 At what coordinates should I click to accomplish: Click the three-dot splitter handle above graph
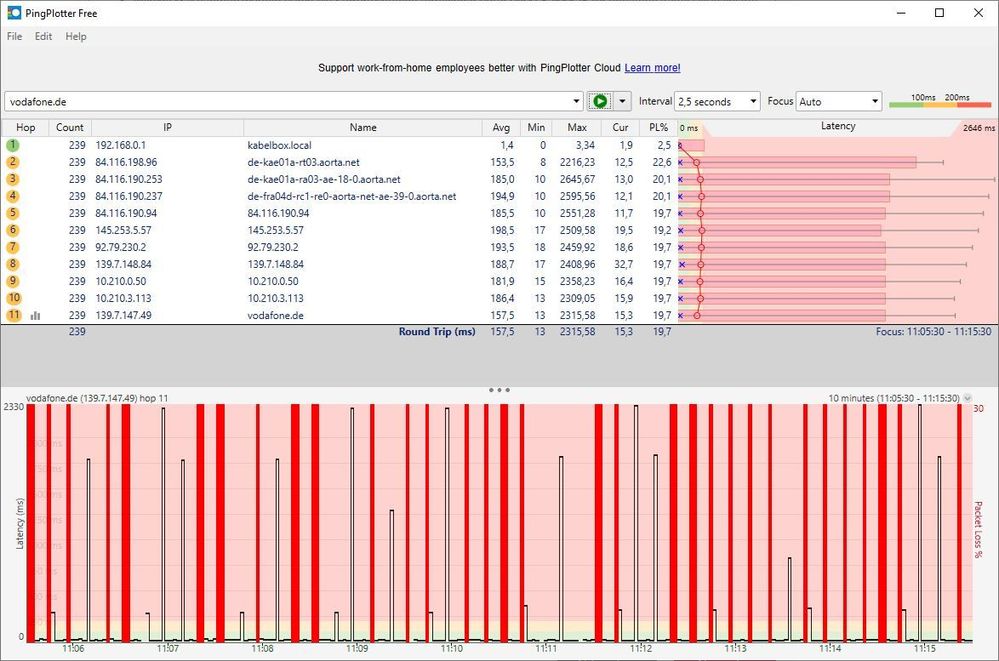(499, 389)
